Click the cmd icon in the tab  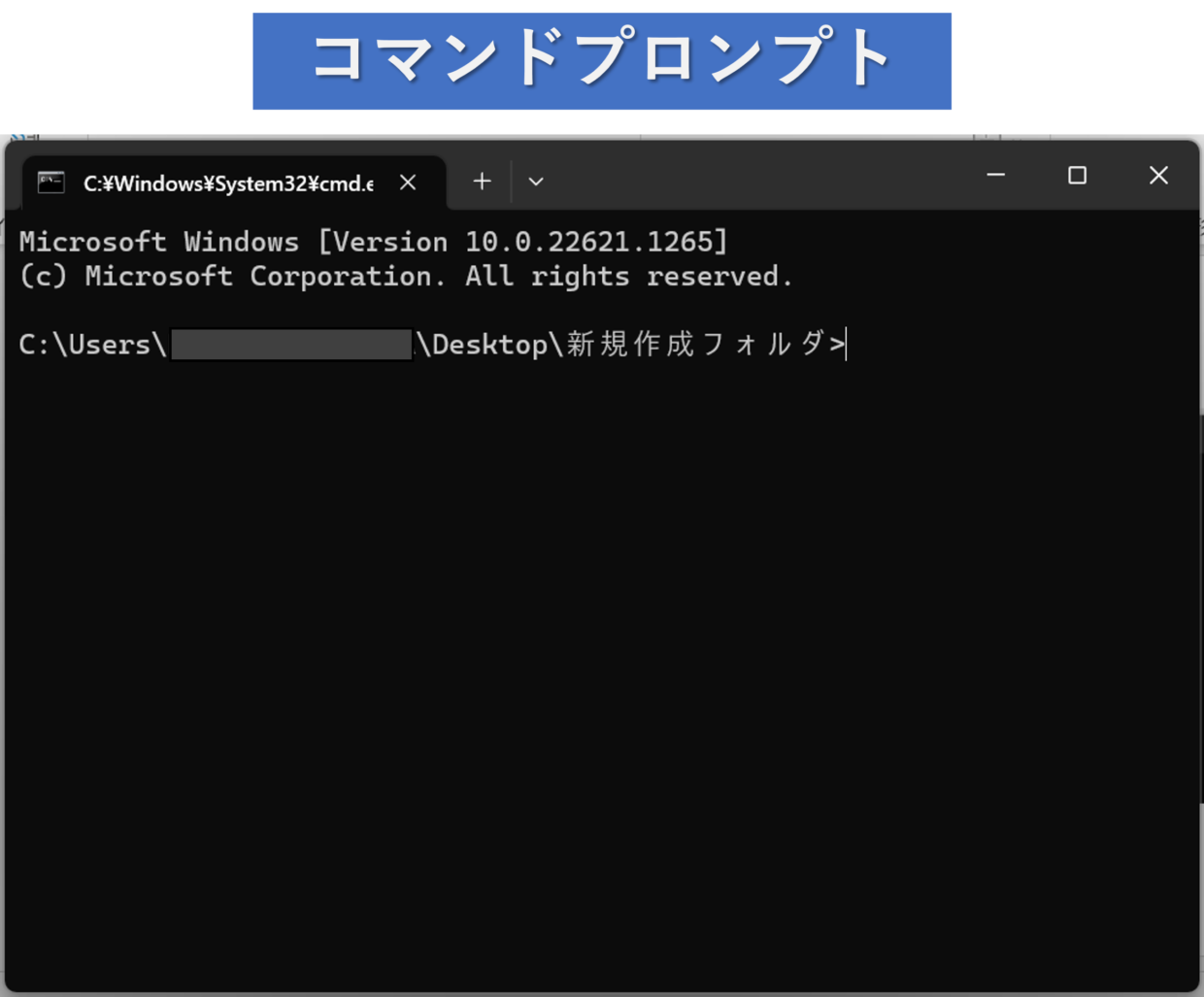pos(50,183)
